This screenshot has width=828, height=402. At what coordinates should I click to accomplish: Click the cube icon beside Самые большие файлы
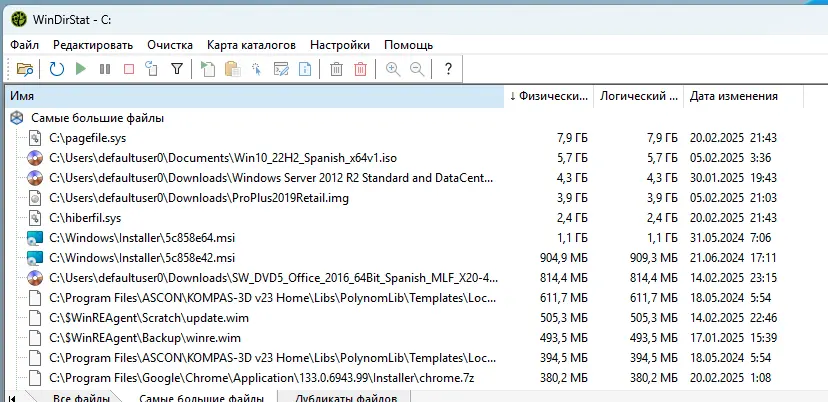(x=17, y=118)
